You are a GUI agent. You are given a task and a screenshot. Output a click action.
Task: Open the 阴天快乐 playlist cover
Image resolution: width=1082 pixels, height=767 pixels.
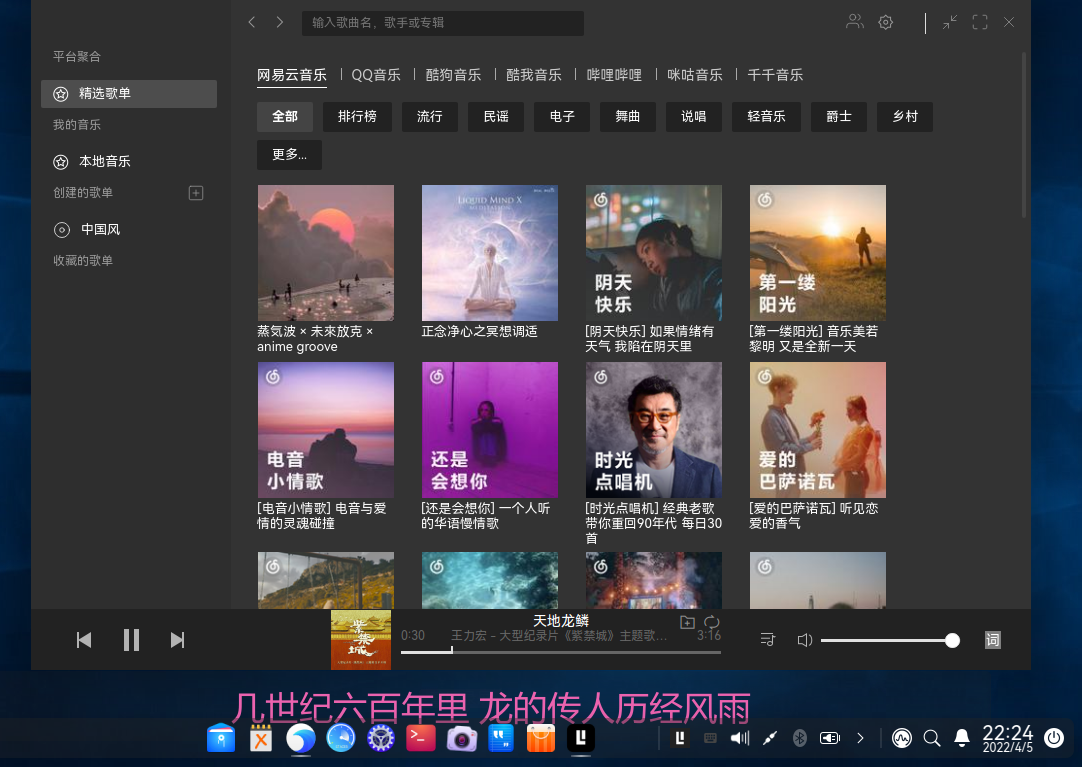[x=653, y=252]
